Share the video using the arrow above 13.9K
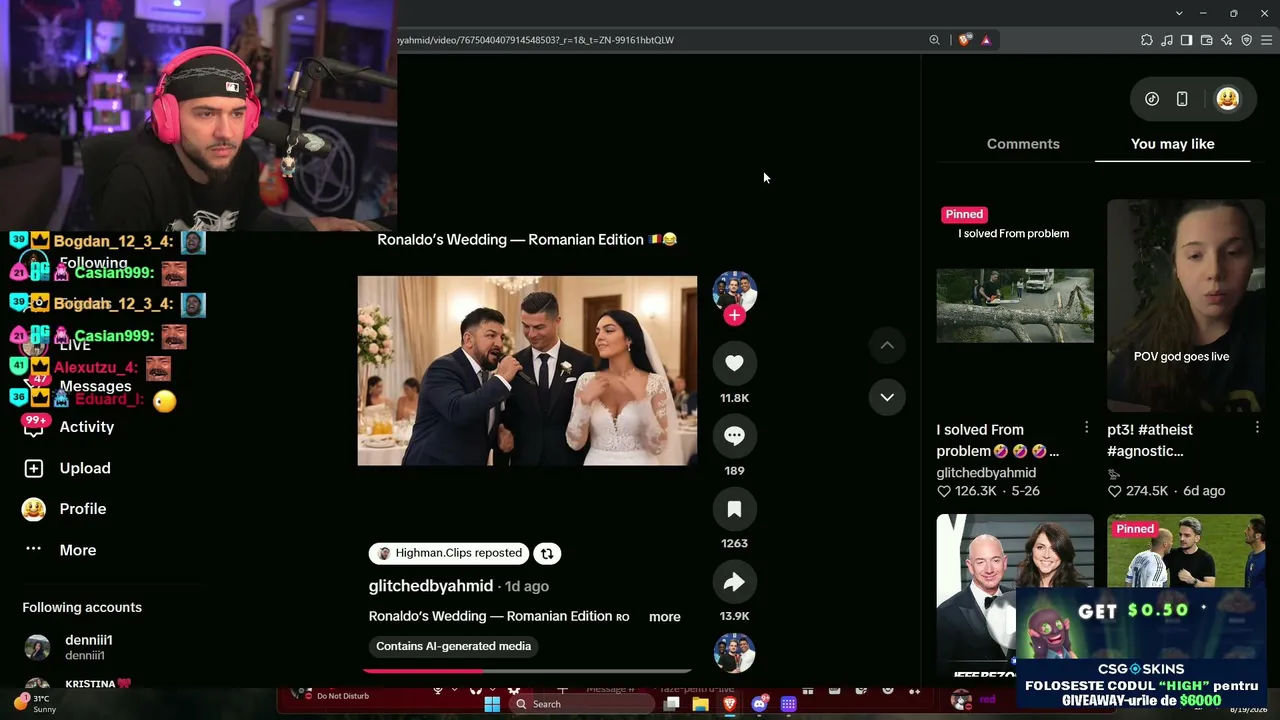Viewport: 1280px width, 720px height. (734, 582)
